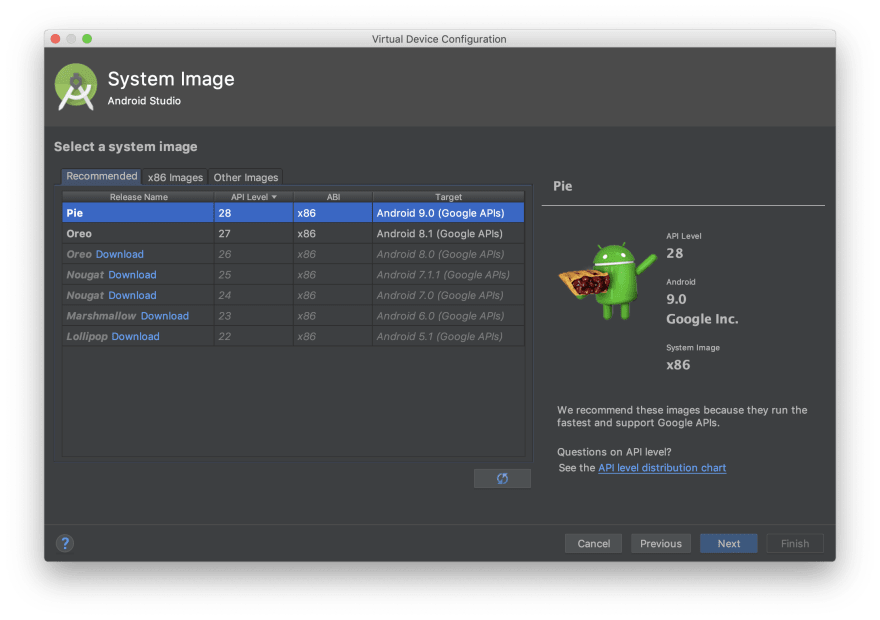The height and width of the screenshot is (620, 880).
Task: Click the green zoom window button
Action: (x=87, y=39)
